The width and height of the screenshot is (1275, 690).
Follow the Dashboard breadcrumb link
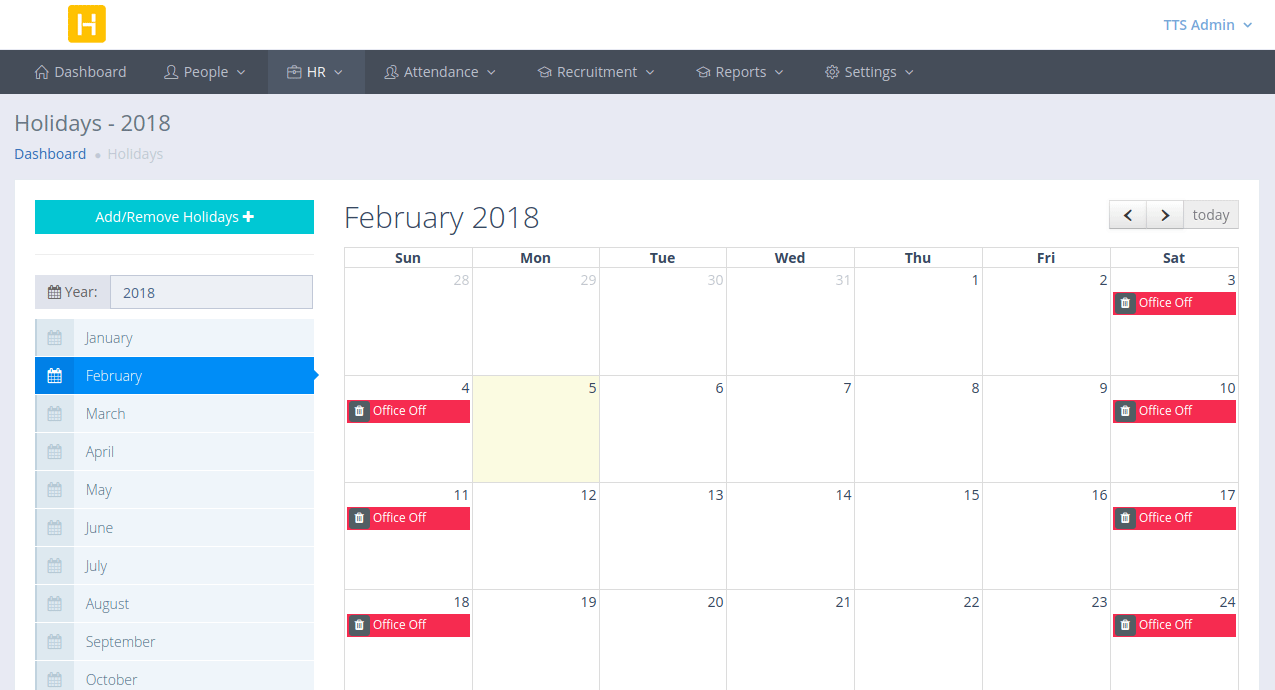(50, 154)
